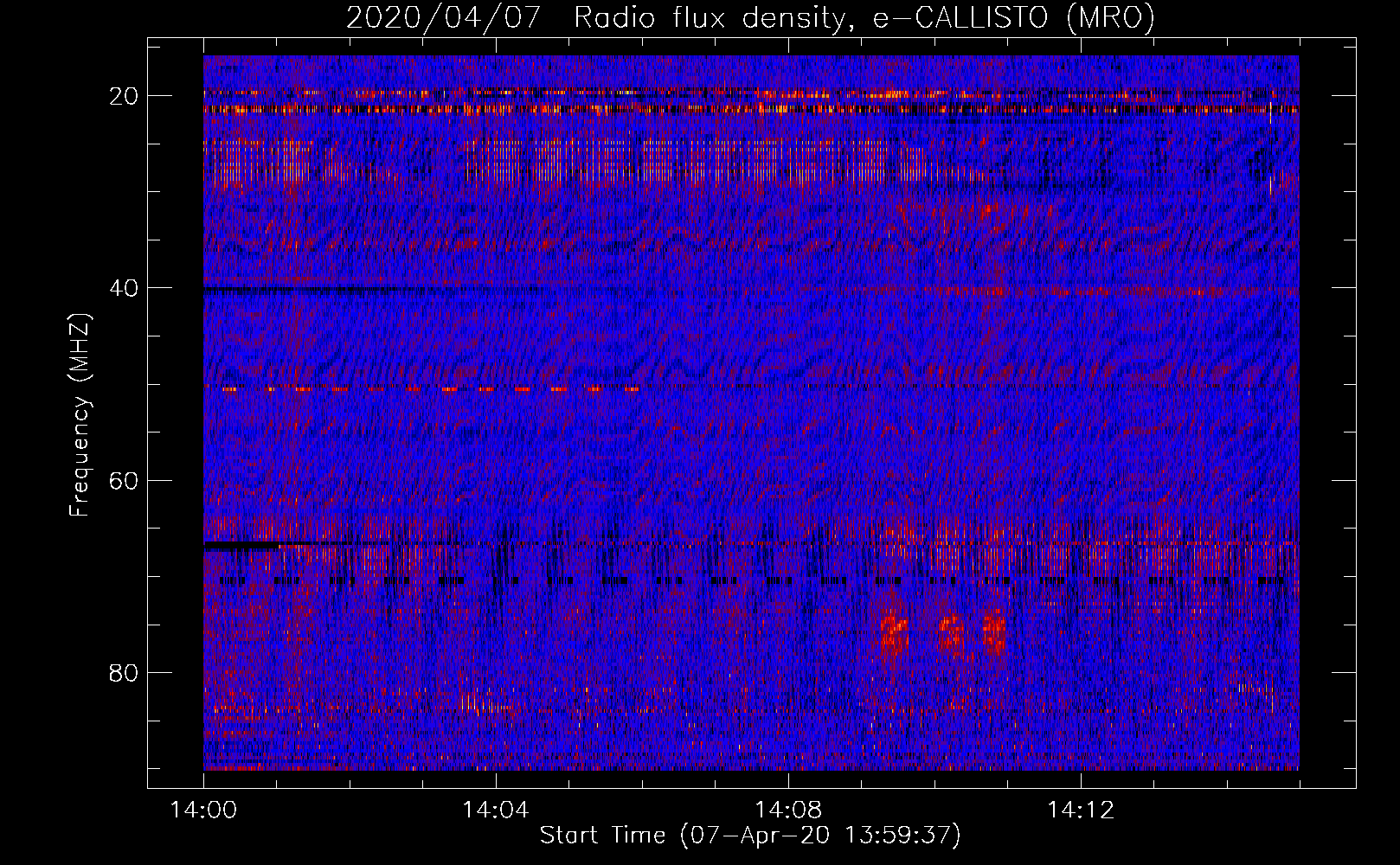The width and height of the screenshot is (1400, 865).
Task: Click the 14:00 time tick label
Action: click(x=203, y=811)
